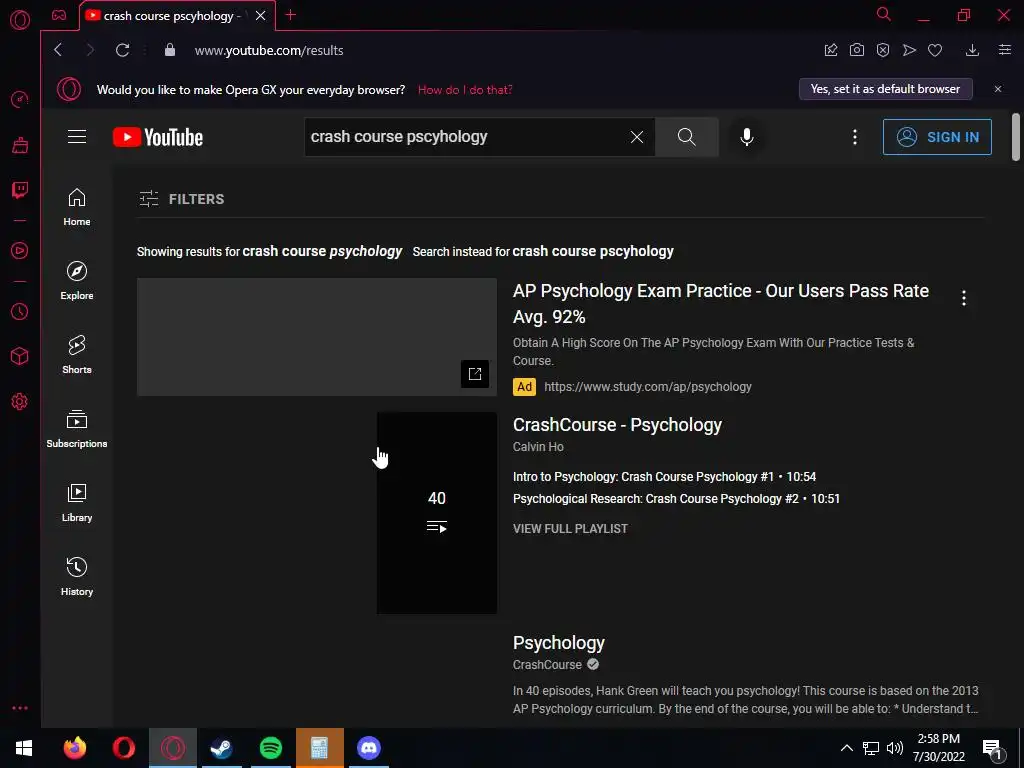Search tabs with the magnifier icon

click(x=883, y=14)
